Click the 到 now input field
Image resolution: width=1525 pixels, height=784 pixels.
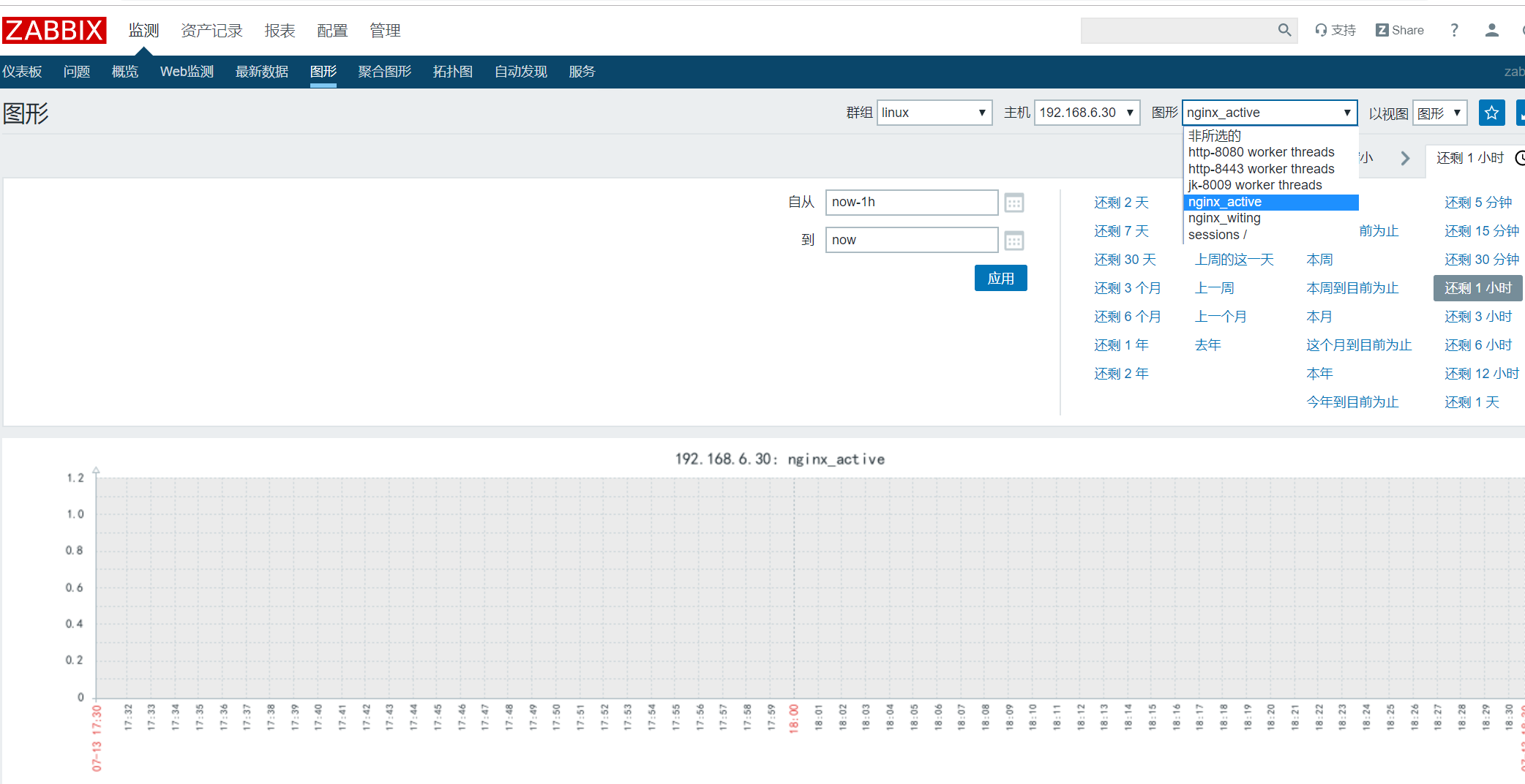912,240
